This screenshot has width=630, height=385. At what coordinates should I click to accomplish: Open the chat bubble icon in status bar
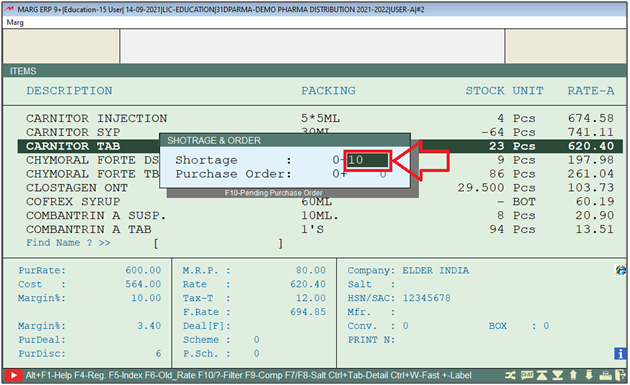coord(527,375)
